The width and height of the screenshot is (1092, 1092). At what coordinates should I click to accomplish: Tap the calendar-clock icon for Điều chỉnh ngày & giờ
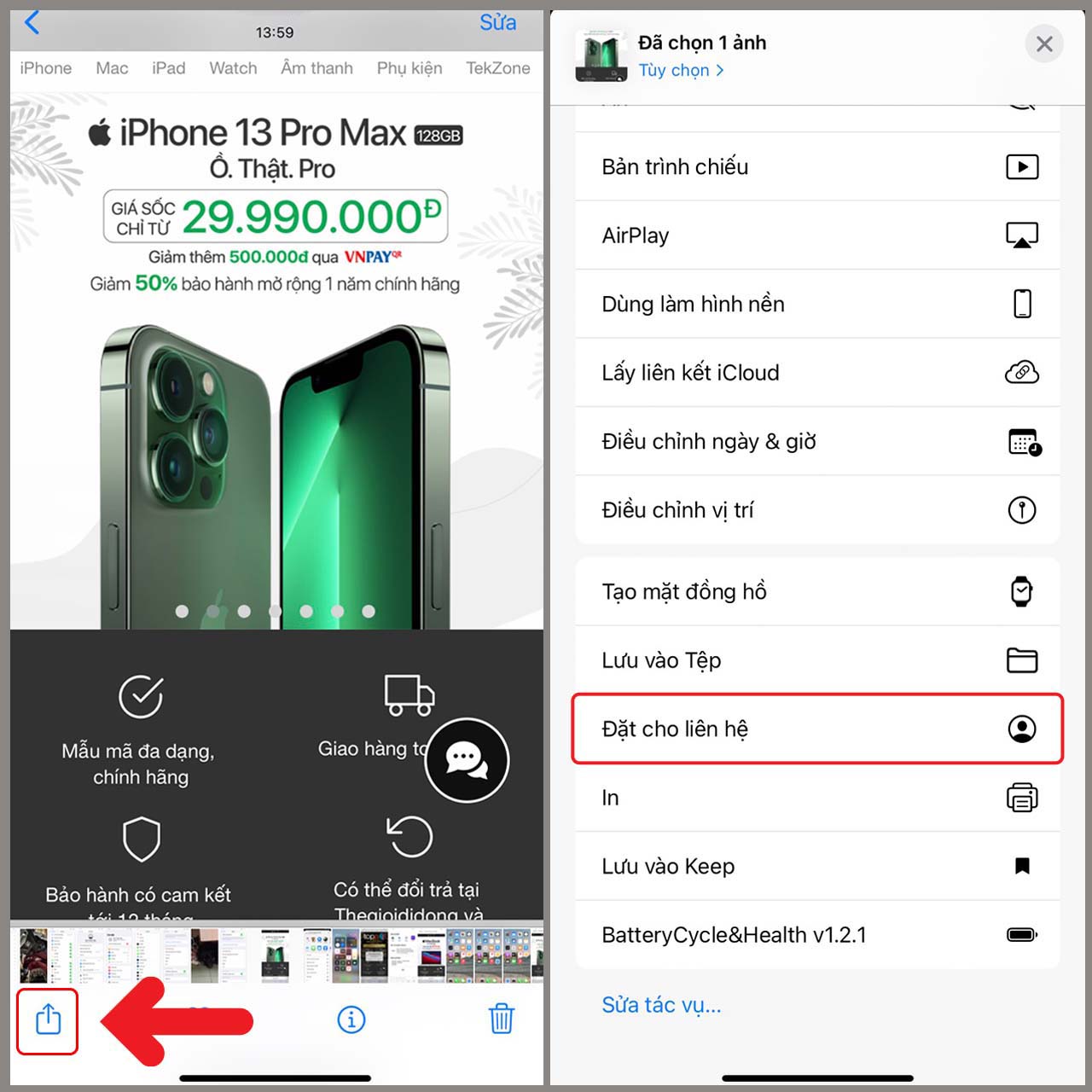(1024, 442)
